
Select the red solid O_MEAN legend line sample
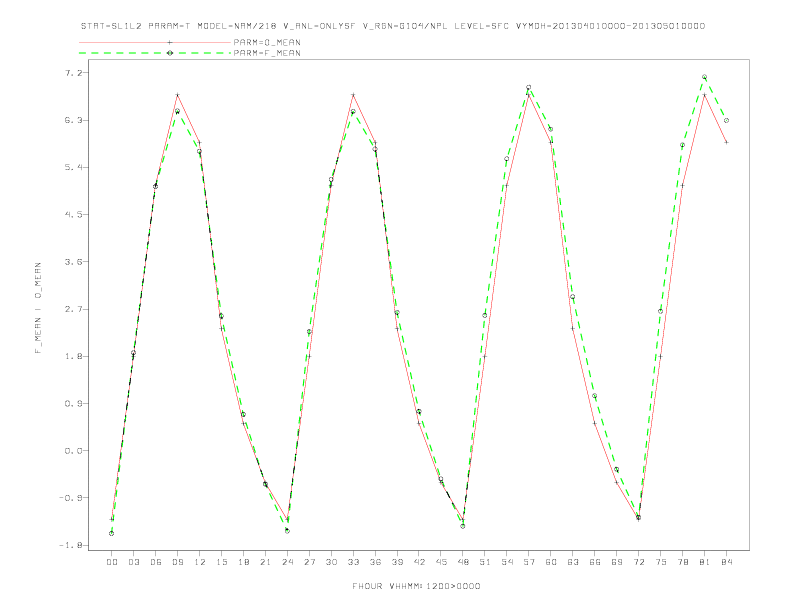coord(155,42)
